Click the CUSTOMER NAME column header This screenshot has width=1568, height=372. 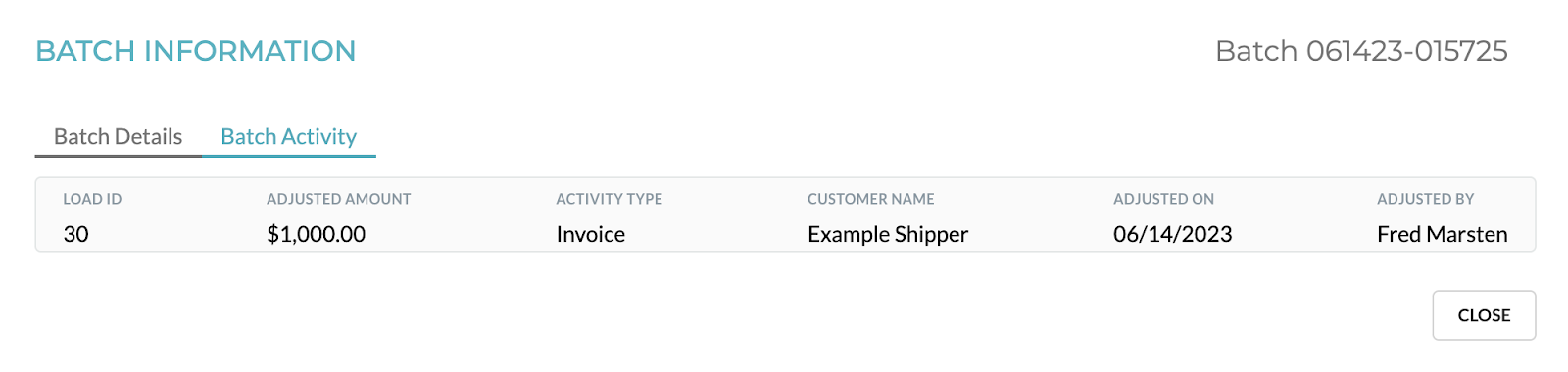coord(871,199)
